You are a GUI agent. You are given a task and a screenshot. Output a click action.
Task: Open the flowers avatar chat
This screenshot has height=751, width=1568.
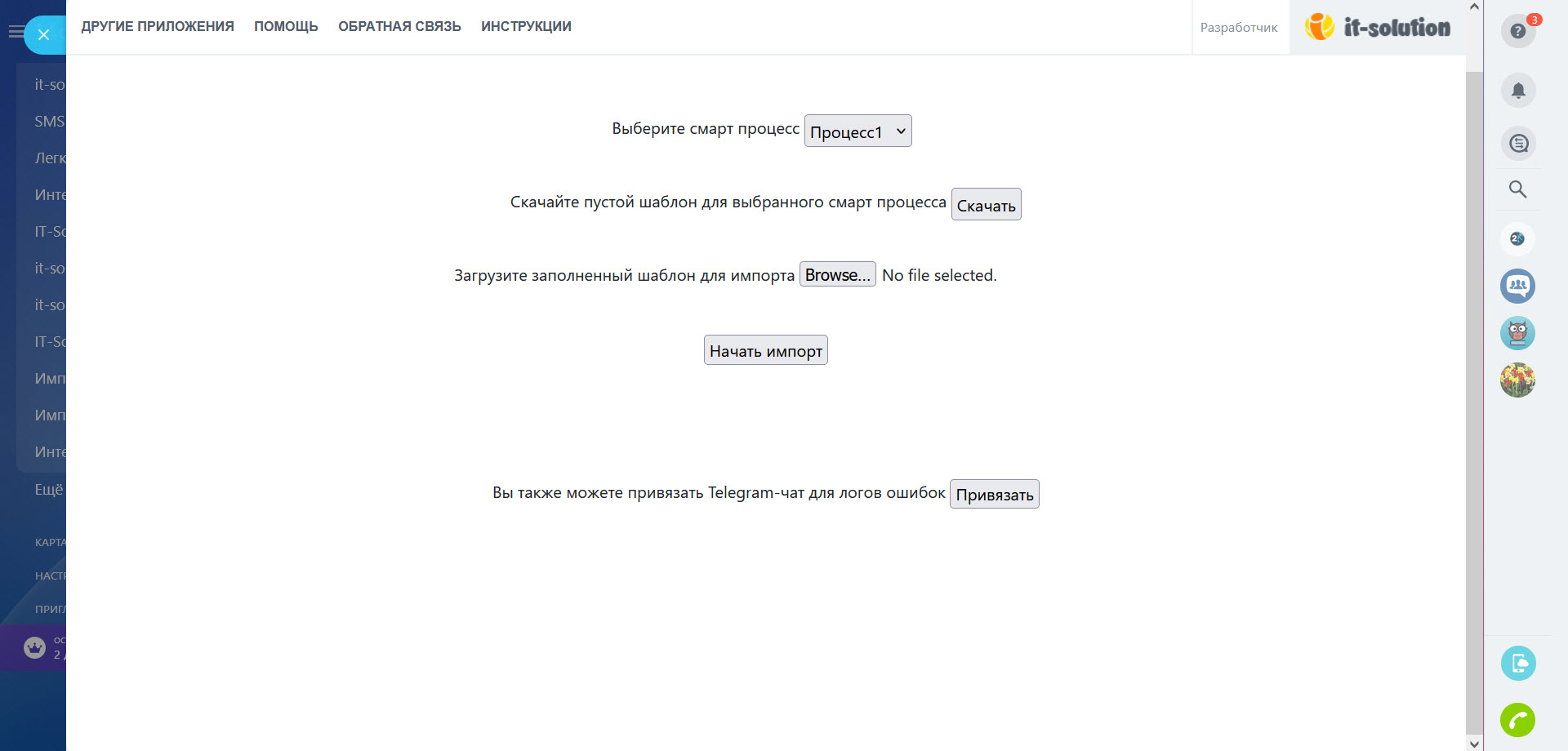[x=1518, y=380]
